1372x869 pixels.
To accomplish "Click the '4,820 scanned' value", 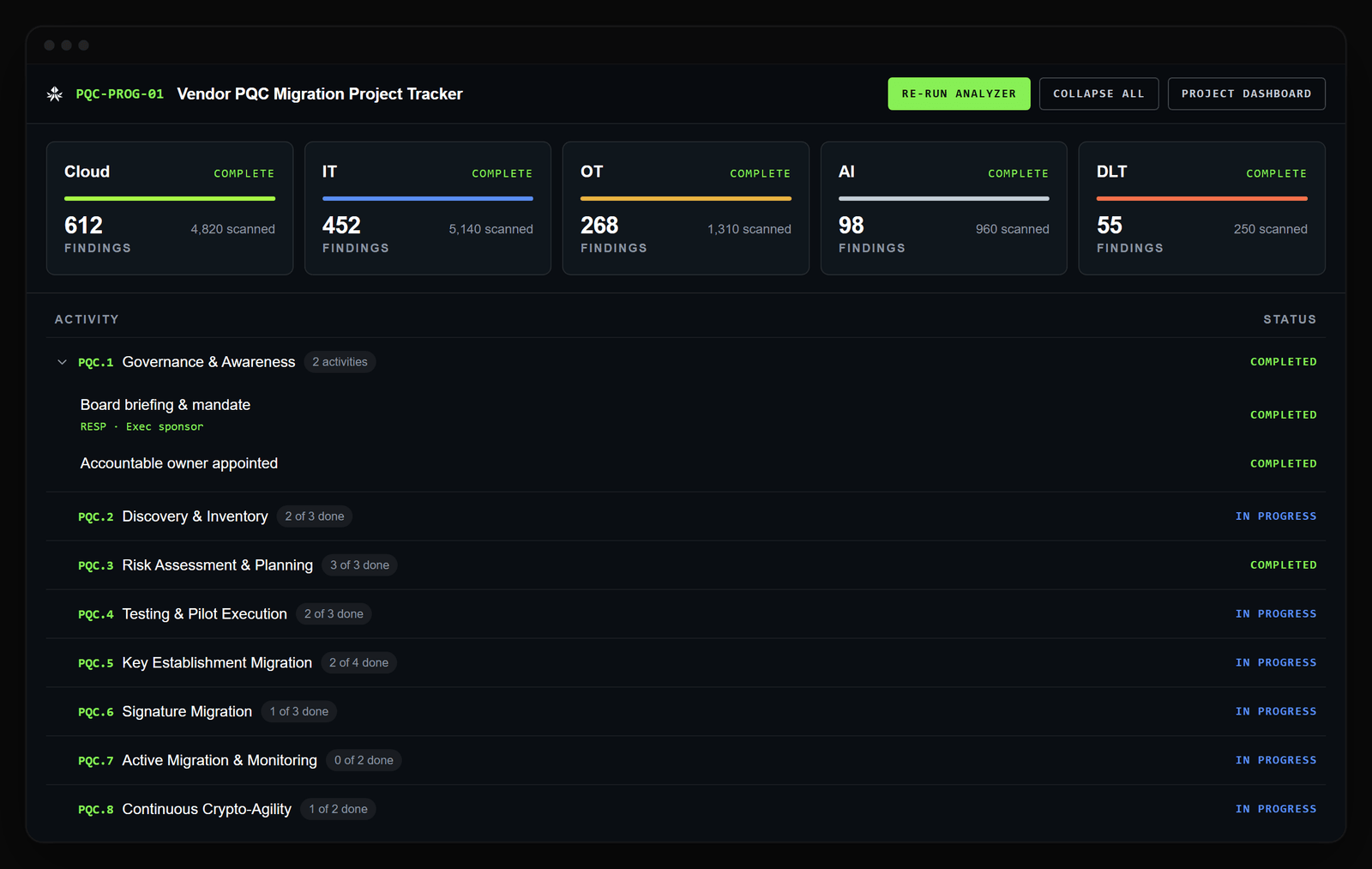I will click(233, 229).
